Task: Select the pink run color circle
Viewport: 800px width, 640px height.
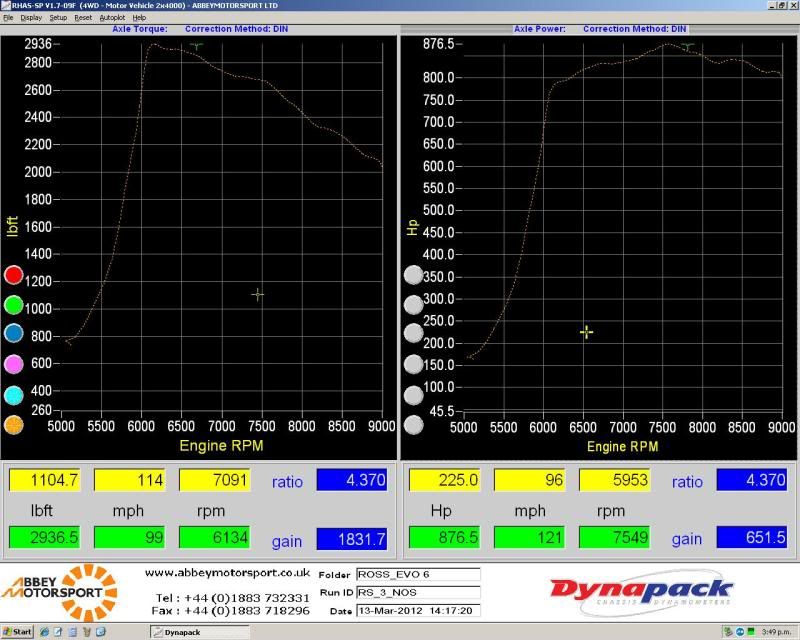Action: 14,364
